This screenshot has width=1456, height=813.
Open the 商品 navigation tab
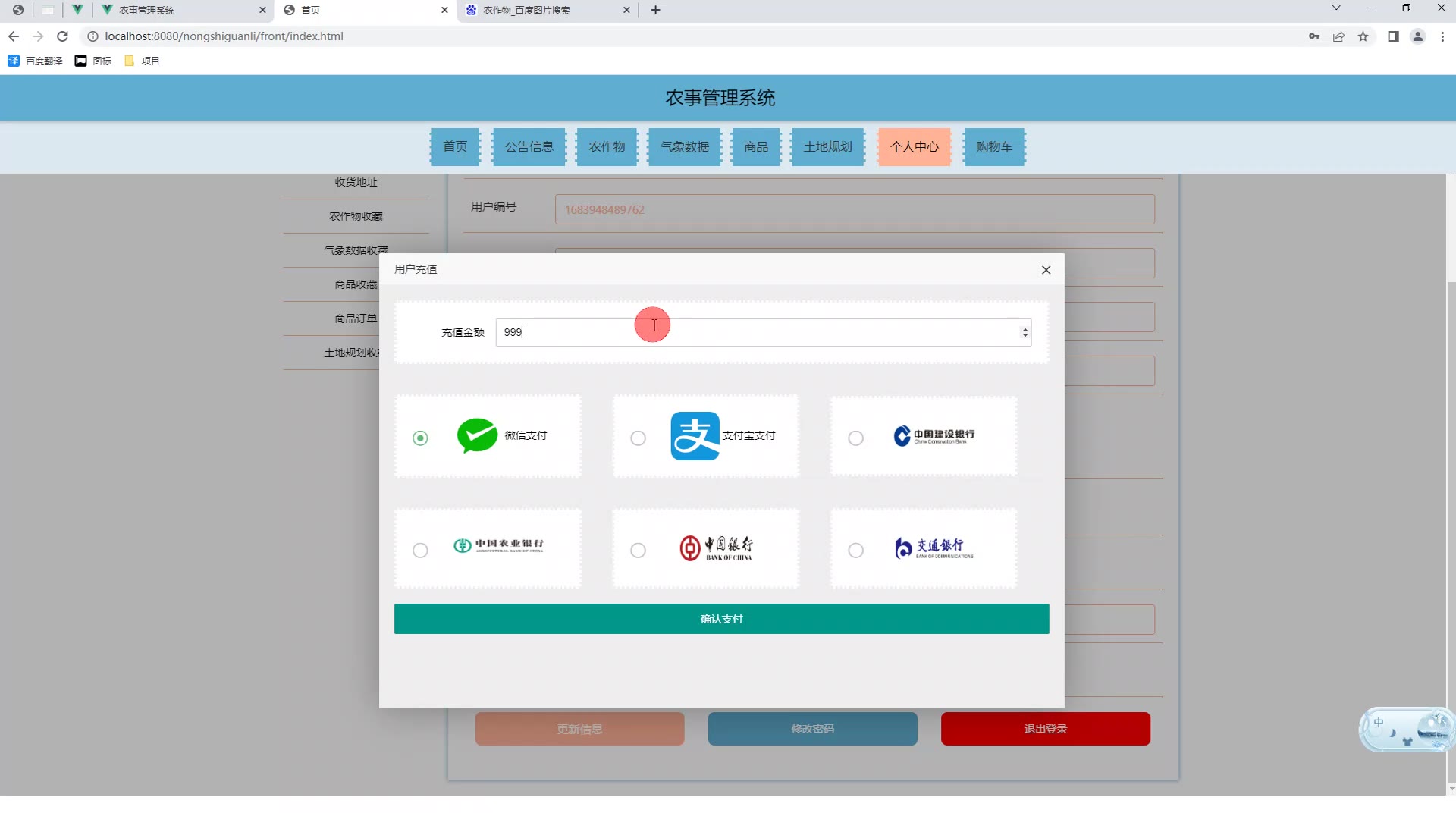tap(756, 146)
